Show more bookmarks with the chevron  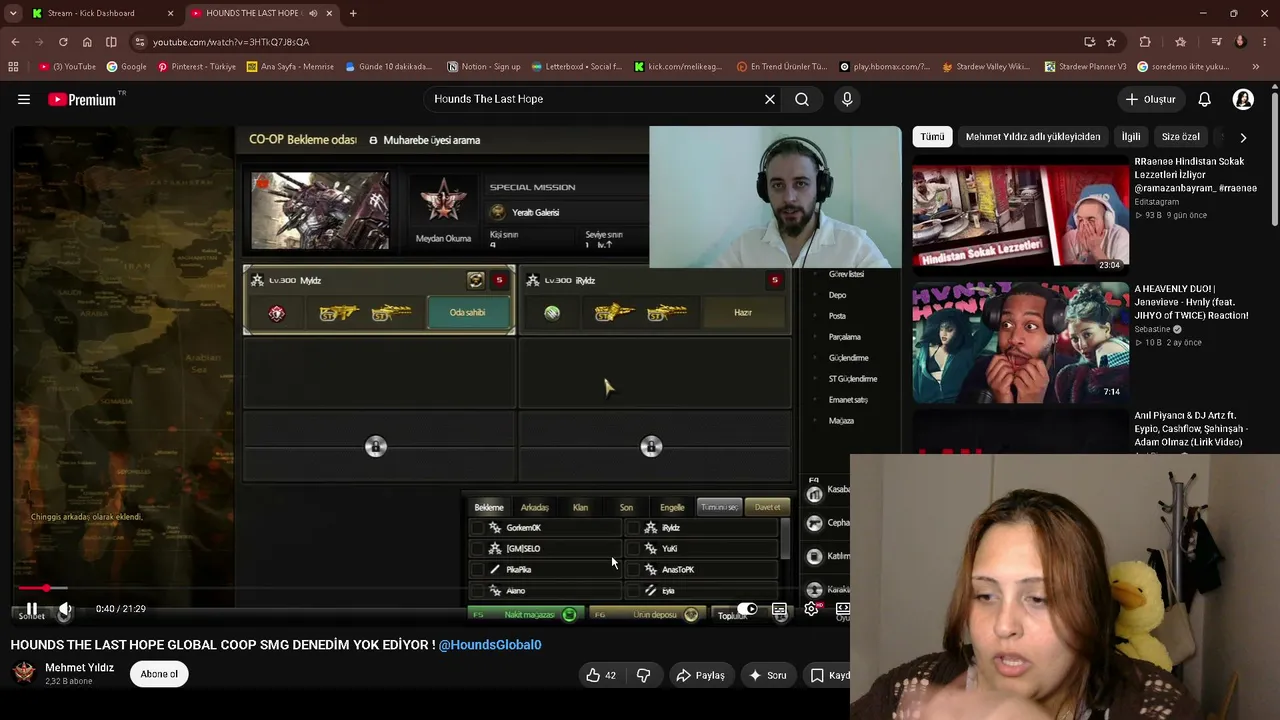pyautogui.click(x=1256, y=67)
